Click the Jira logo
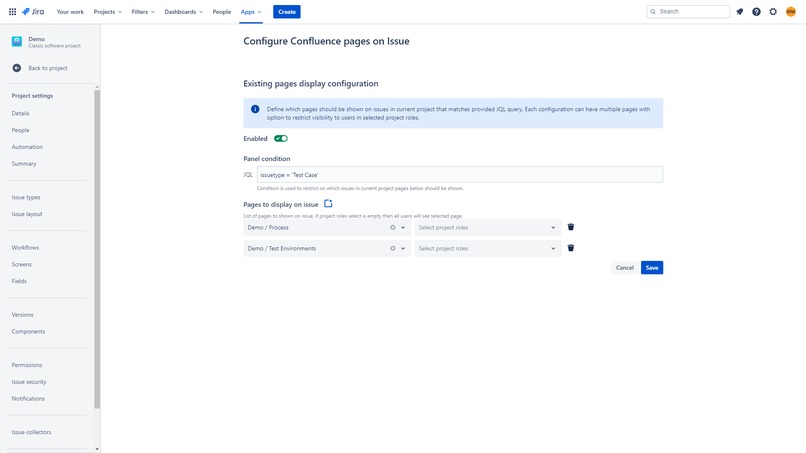806x453 pixels. pyautogui.click(x=33, y=11)
